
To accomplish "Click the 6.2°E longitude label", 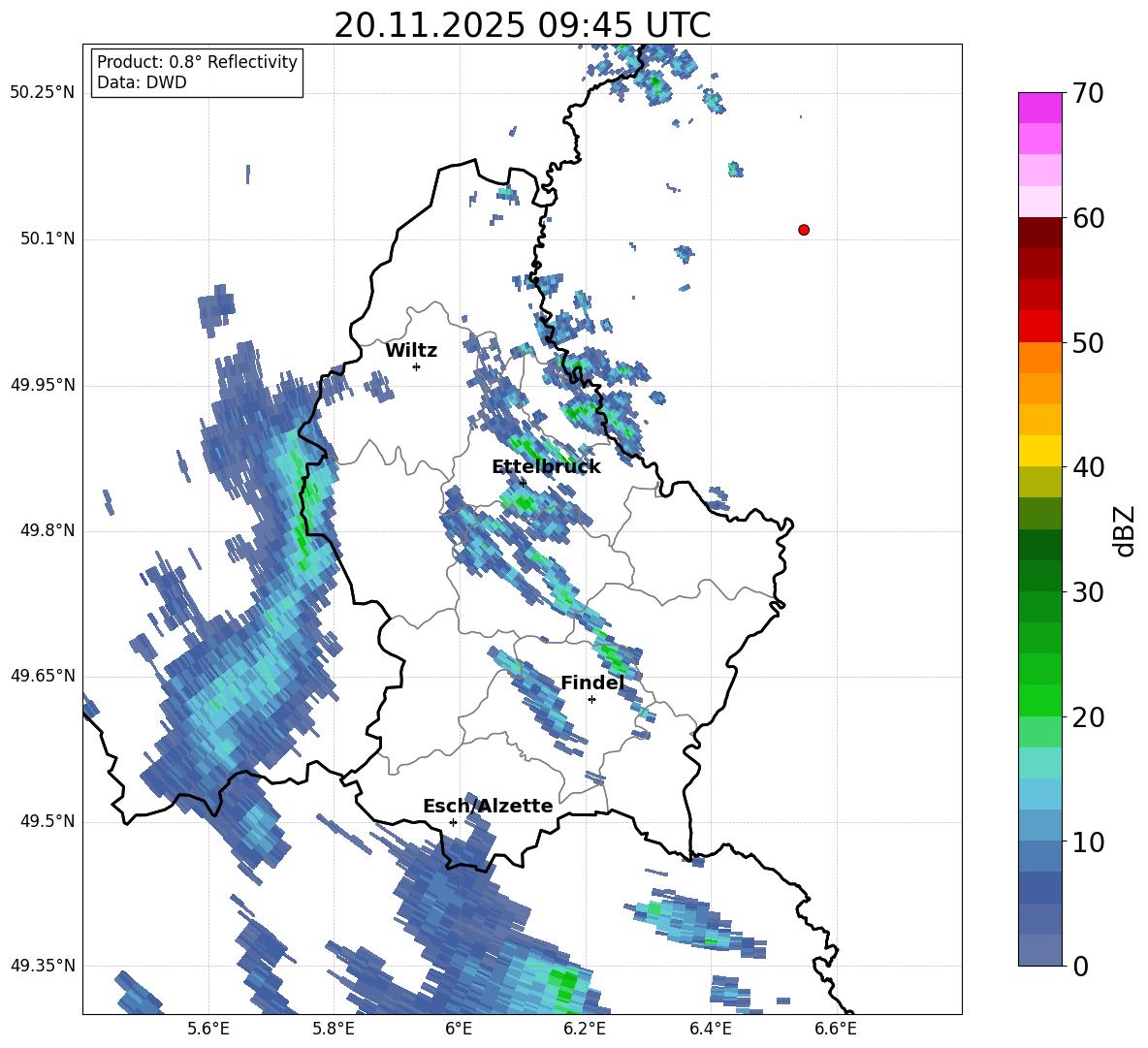I will tap(585, 1029).
